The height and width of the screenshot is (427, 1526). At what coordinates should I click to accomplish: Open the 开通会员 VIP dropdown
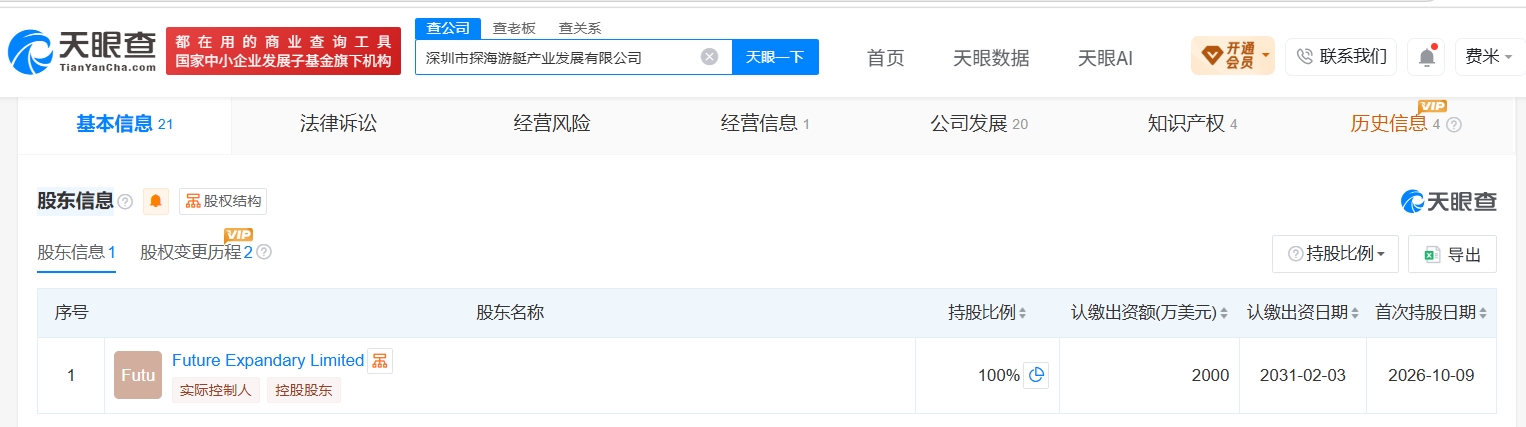tap(1232, 56)
